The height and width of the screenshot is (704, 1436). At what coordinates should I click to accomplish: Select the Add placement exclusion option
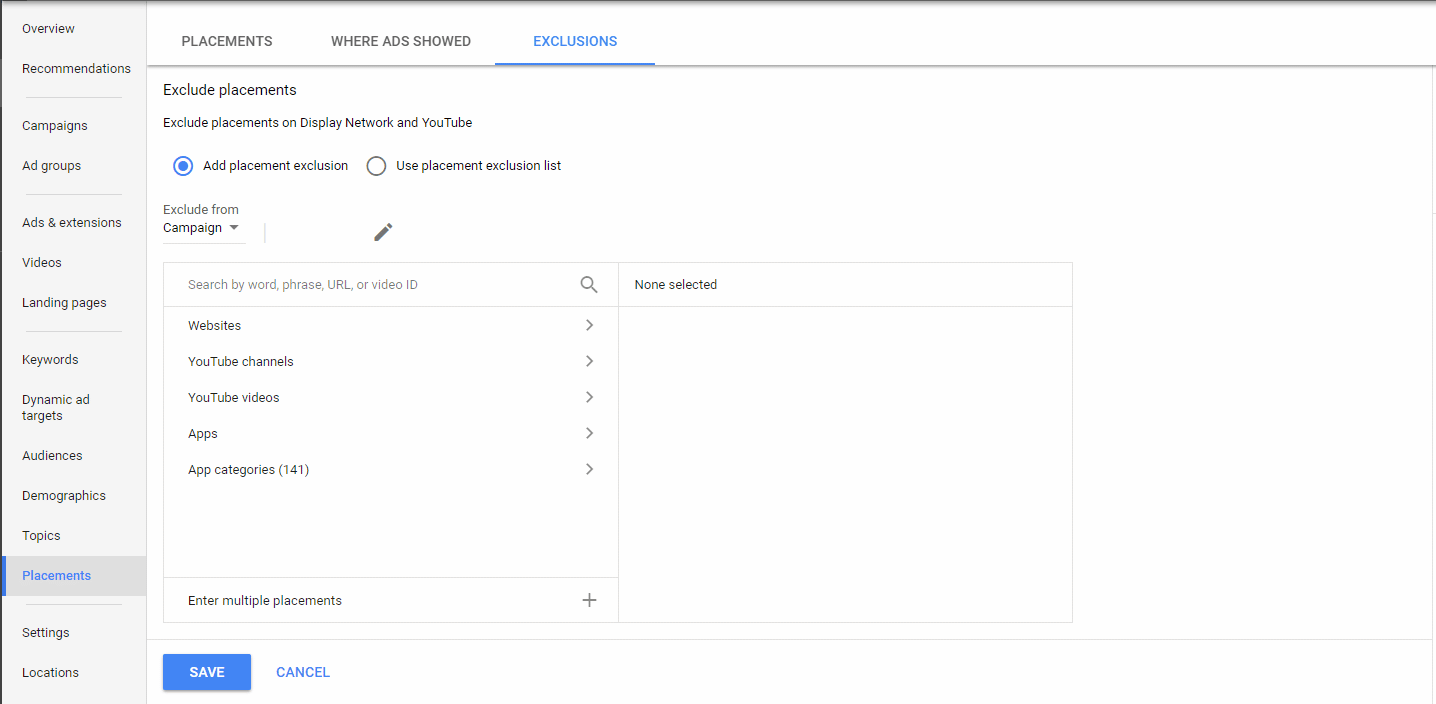(x=182, y=165)
